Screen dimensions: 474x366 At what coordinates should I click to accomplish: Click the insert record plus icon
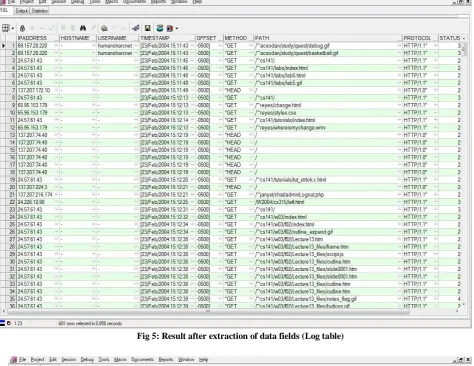tap(33, 28)
